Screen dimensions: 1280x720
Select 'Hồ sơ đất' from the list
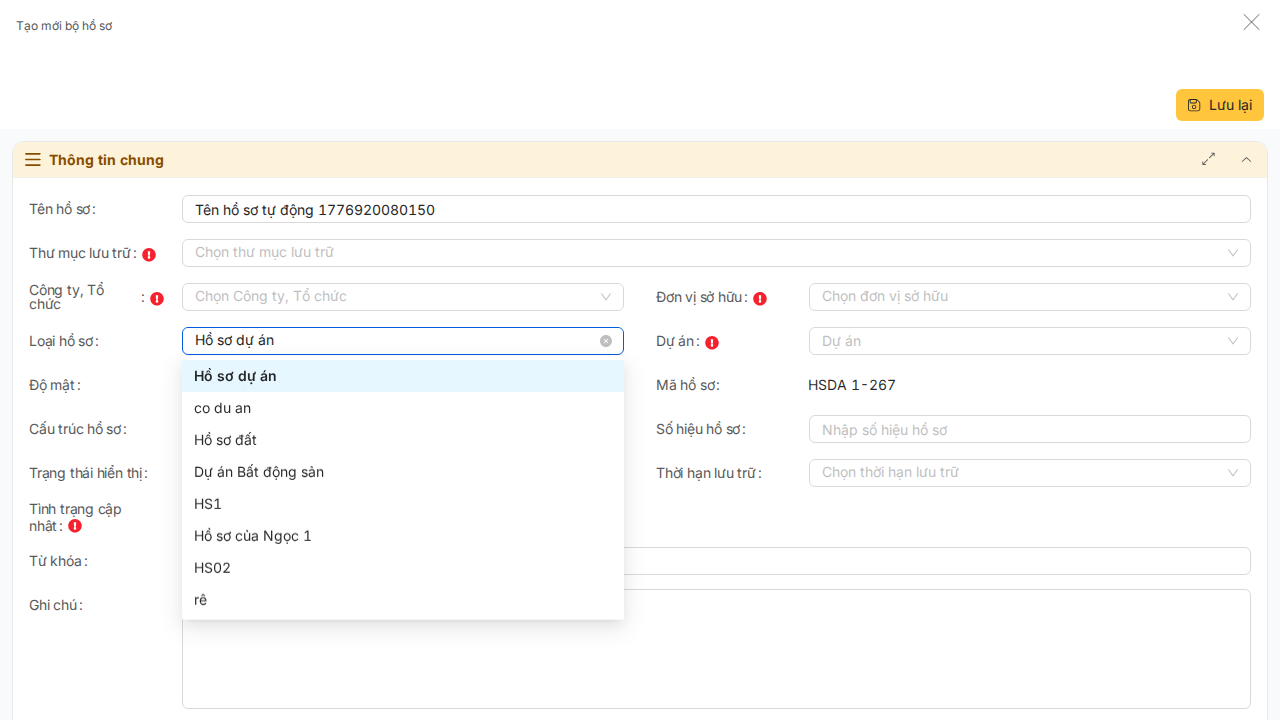[226, 440]
